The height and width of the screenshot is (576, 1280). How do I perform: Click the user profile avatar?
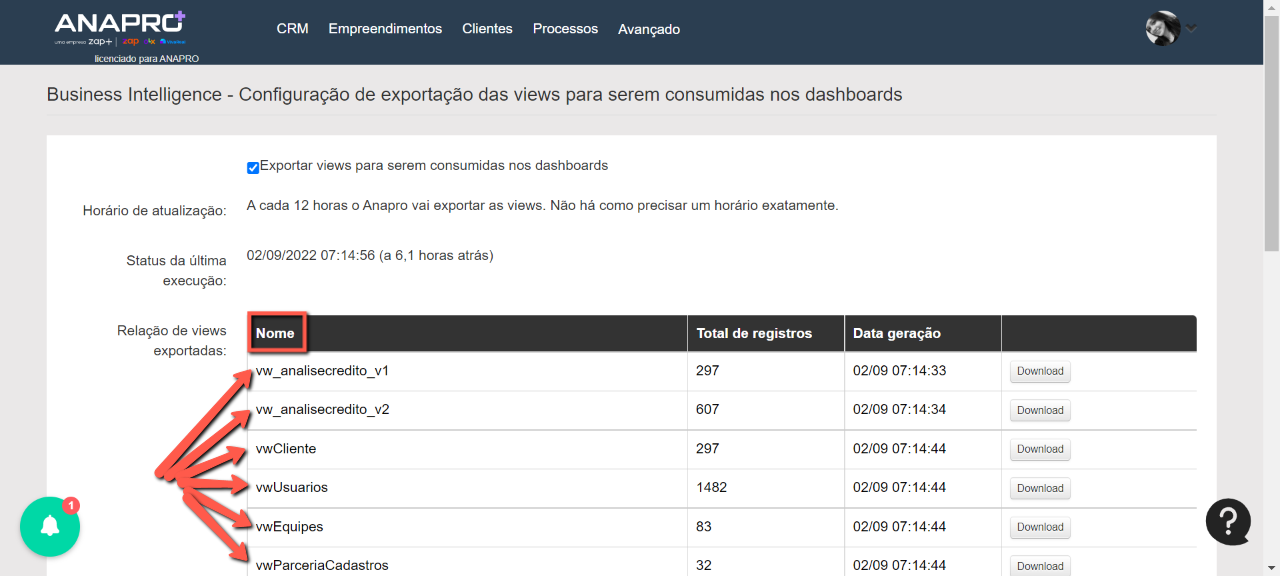pyautogui.click(x=1163, y=28)
